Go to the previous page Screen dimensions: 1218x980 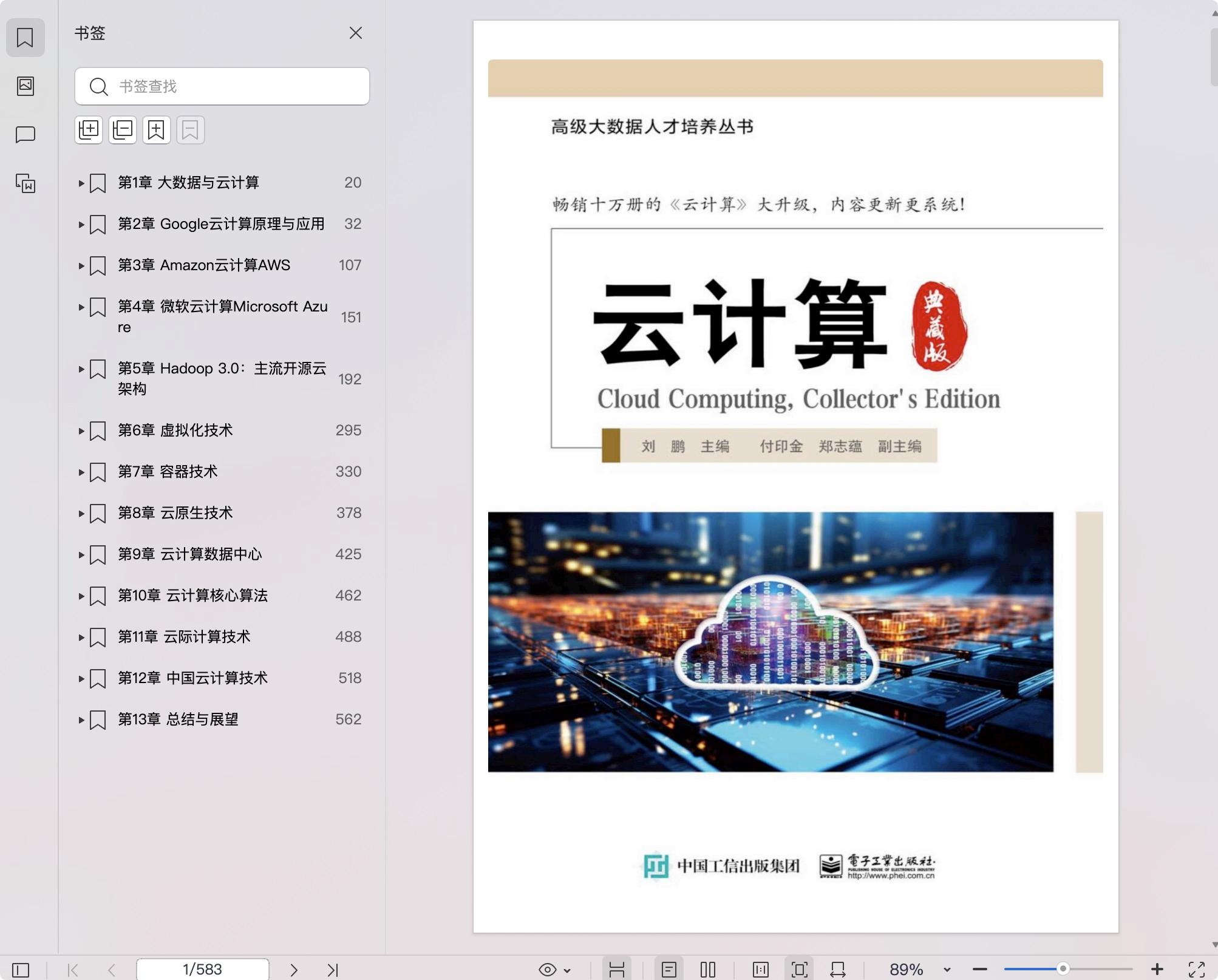(112, 970)
